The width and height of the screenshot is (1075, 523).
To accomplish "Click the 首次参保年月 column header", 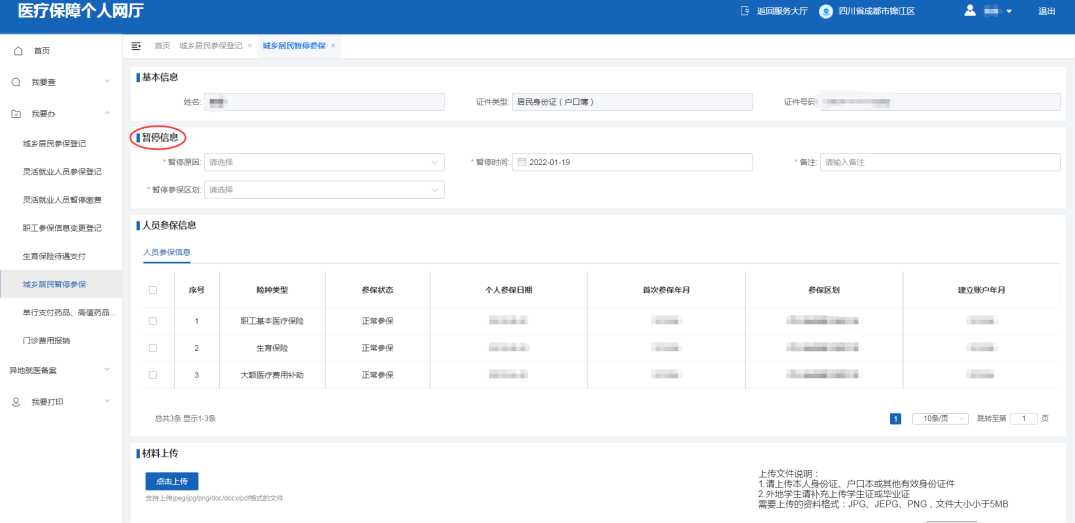I will [x=666, y=290].
